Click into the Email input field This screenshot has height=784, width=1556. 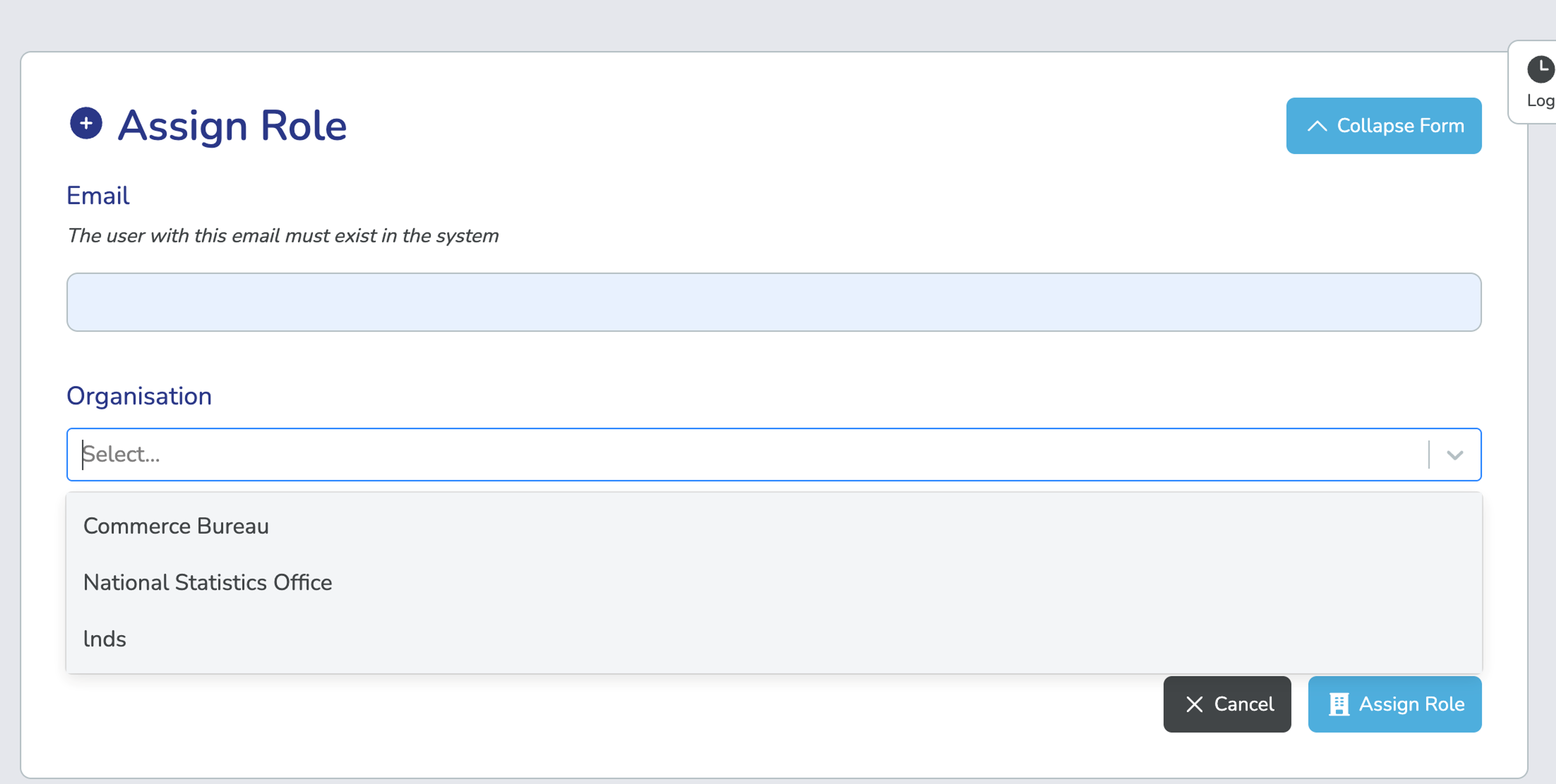click(773, 302)
